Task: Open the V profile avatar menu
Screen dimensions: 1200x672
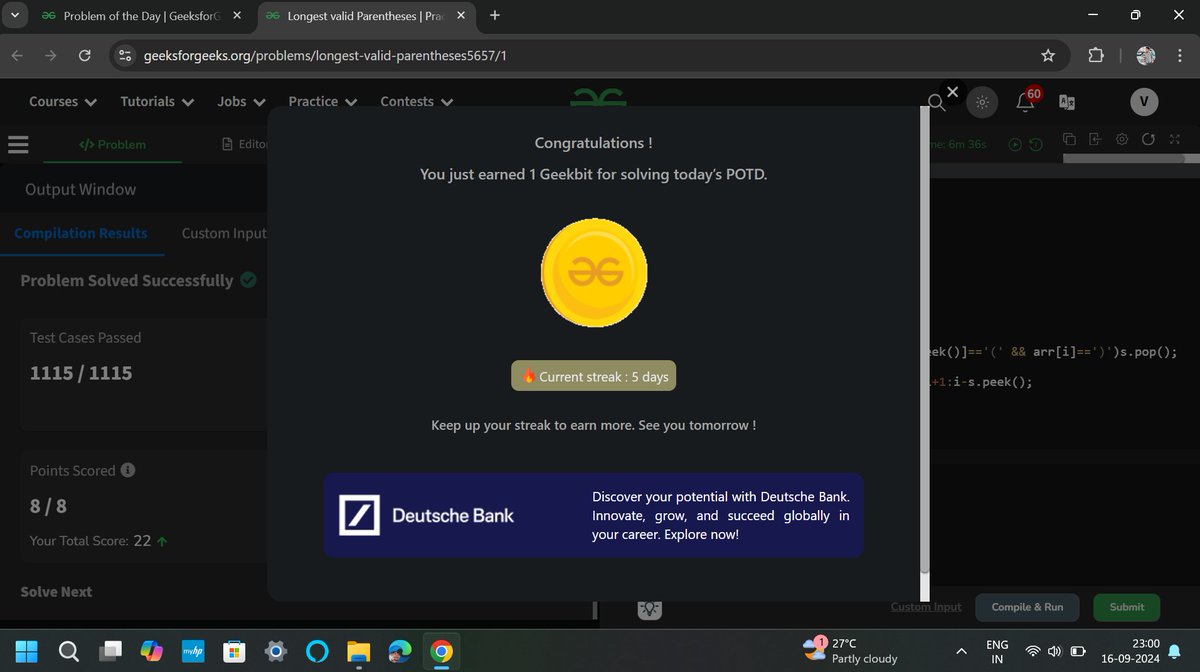Action: 1144,101
